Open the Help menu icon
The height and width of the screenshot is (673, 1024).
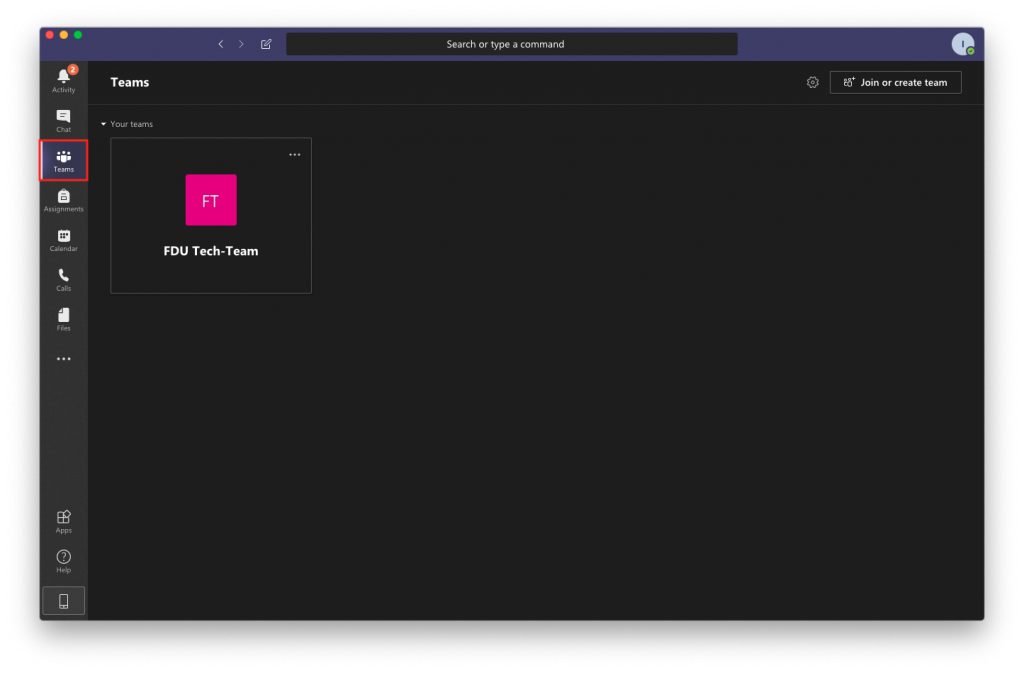(x=63, y=561)
